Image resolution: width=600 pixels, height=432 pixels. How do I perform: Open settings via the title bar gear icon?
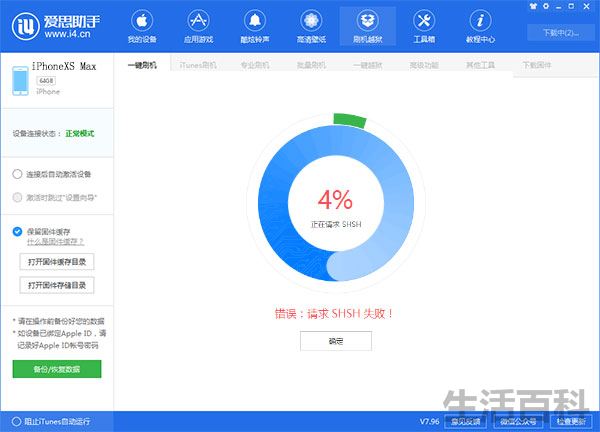(546, 6)
